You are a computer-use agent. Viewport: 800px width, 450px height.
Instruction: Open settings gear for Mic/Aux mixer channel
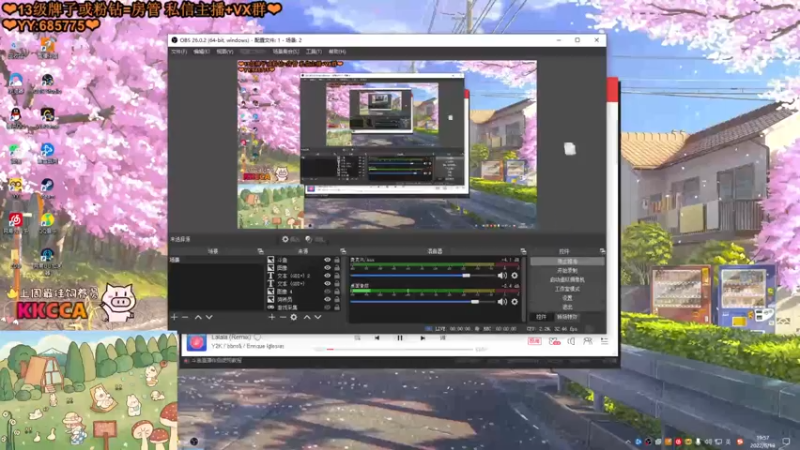point(514,276)
